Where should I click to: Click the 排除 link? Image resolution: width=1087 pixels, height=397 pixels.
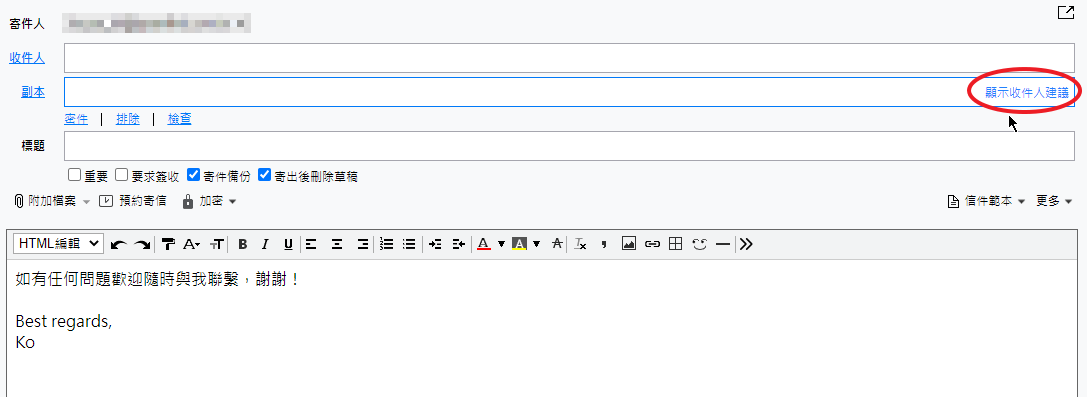point(128,119)
